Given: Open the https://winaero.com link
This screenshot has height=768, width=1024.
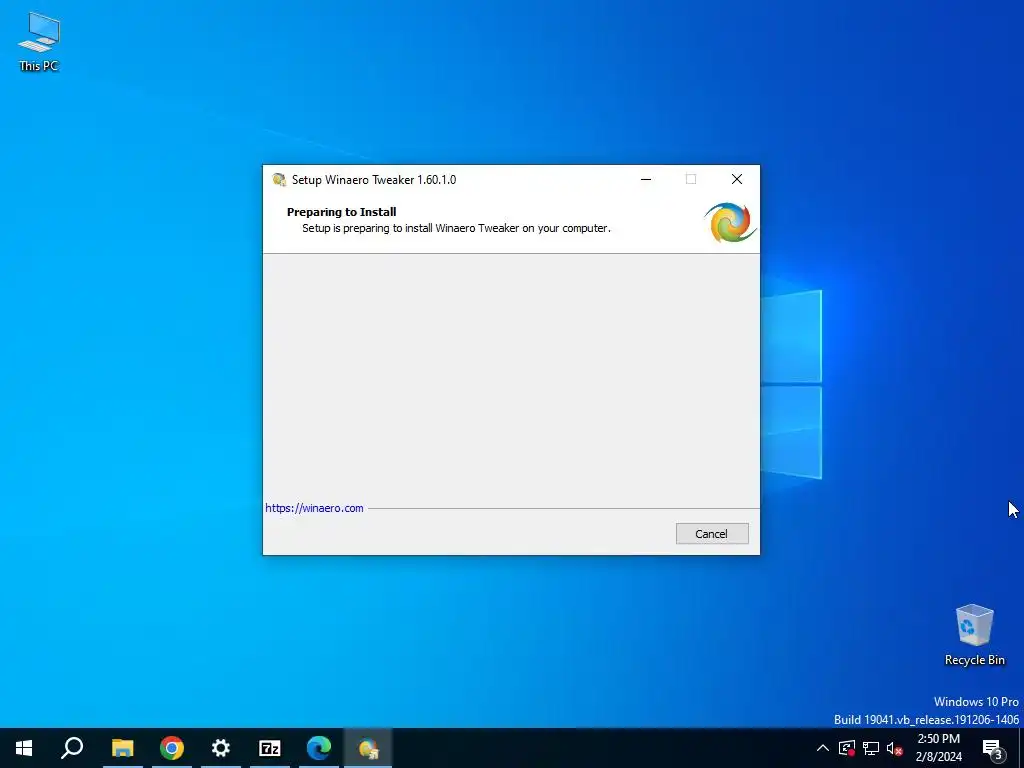Looking at the screenshot, I should (314, 508).
